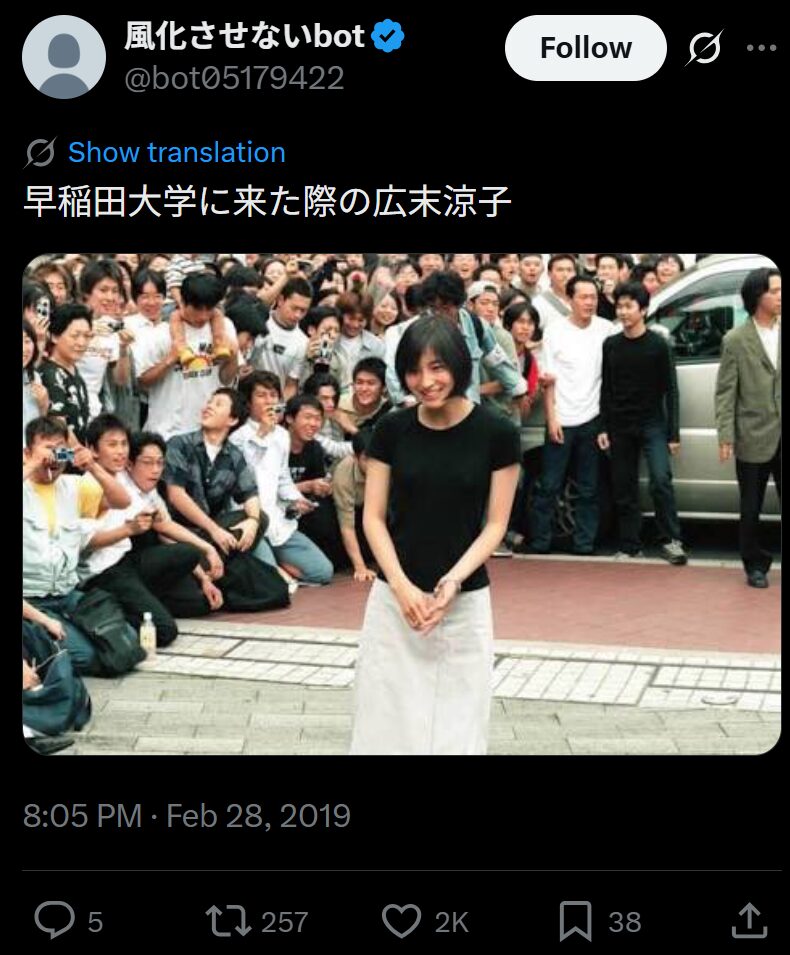Reply to the post via comment icon
Screen dimensions: 790x955
55,920
